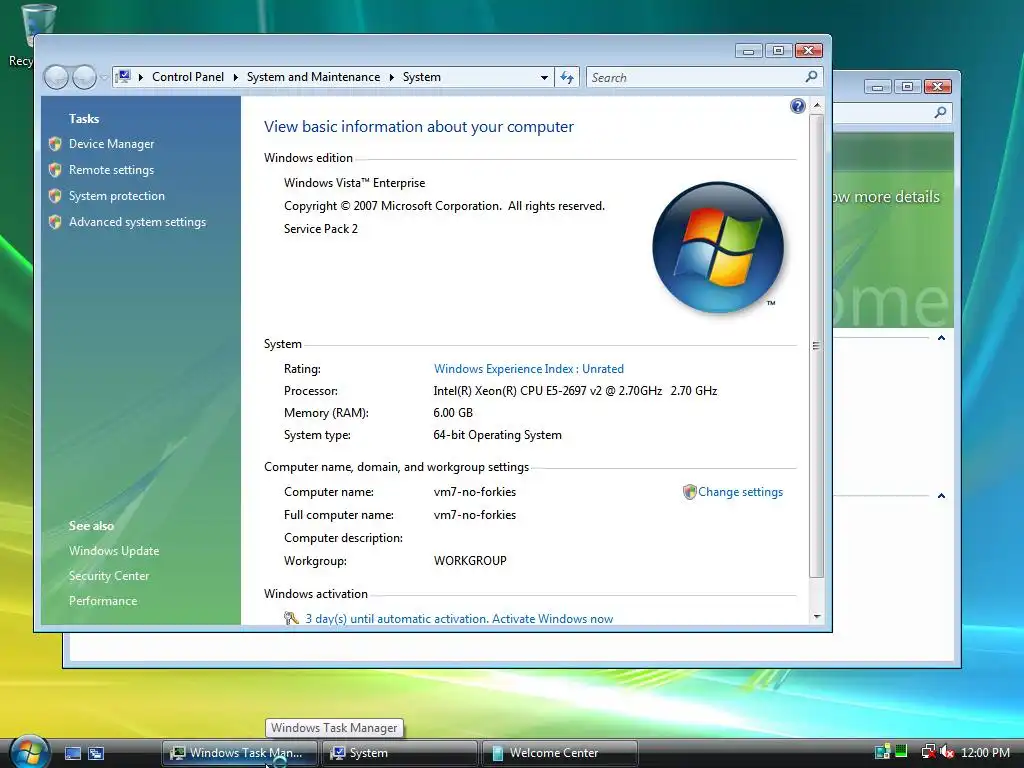
Task: Click the Back navigation button
Action: (x=56, y=78)
